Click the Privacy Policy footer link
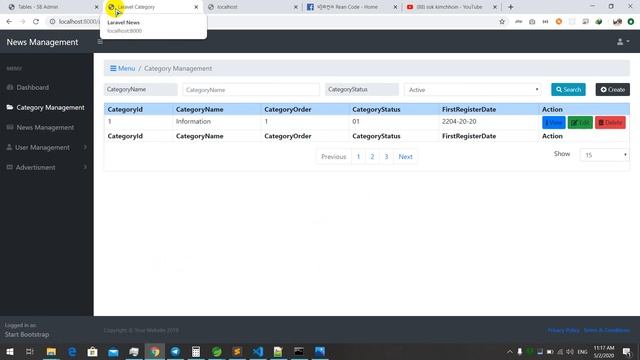640x360 pixels. click(x=563, y=330)
